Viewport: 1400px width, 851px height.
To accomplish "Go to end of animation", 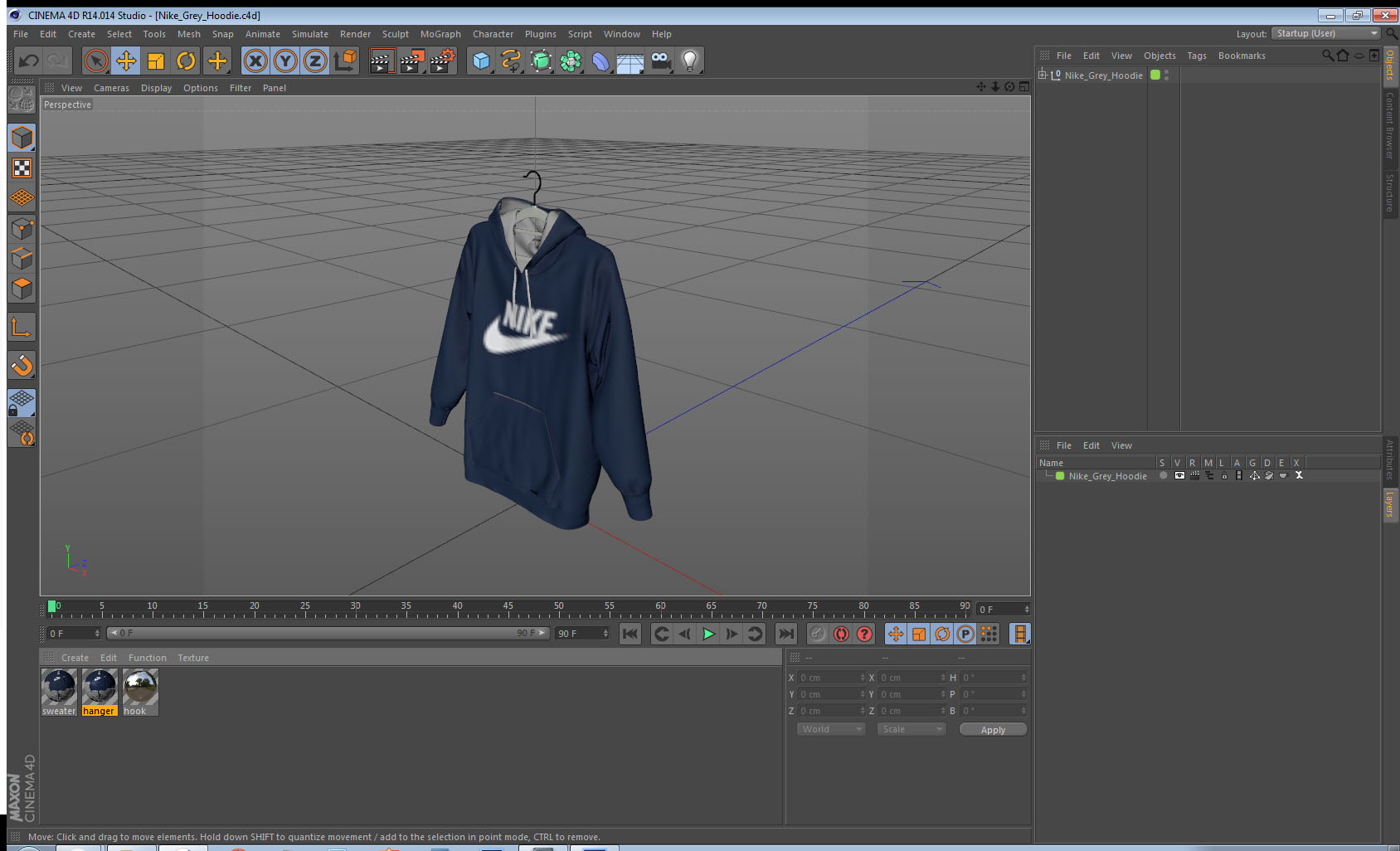I will [785, 634].
